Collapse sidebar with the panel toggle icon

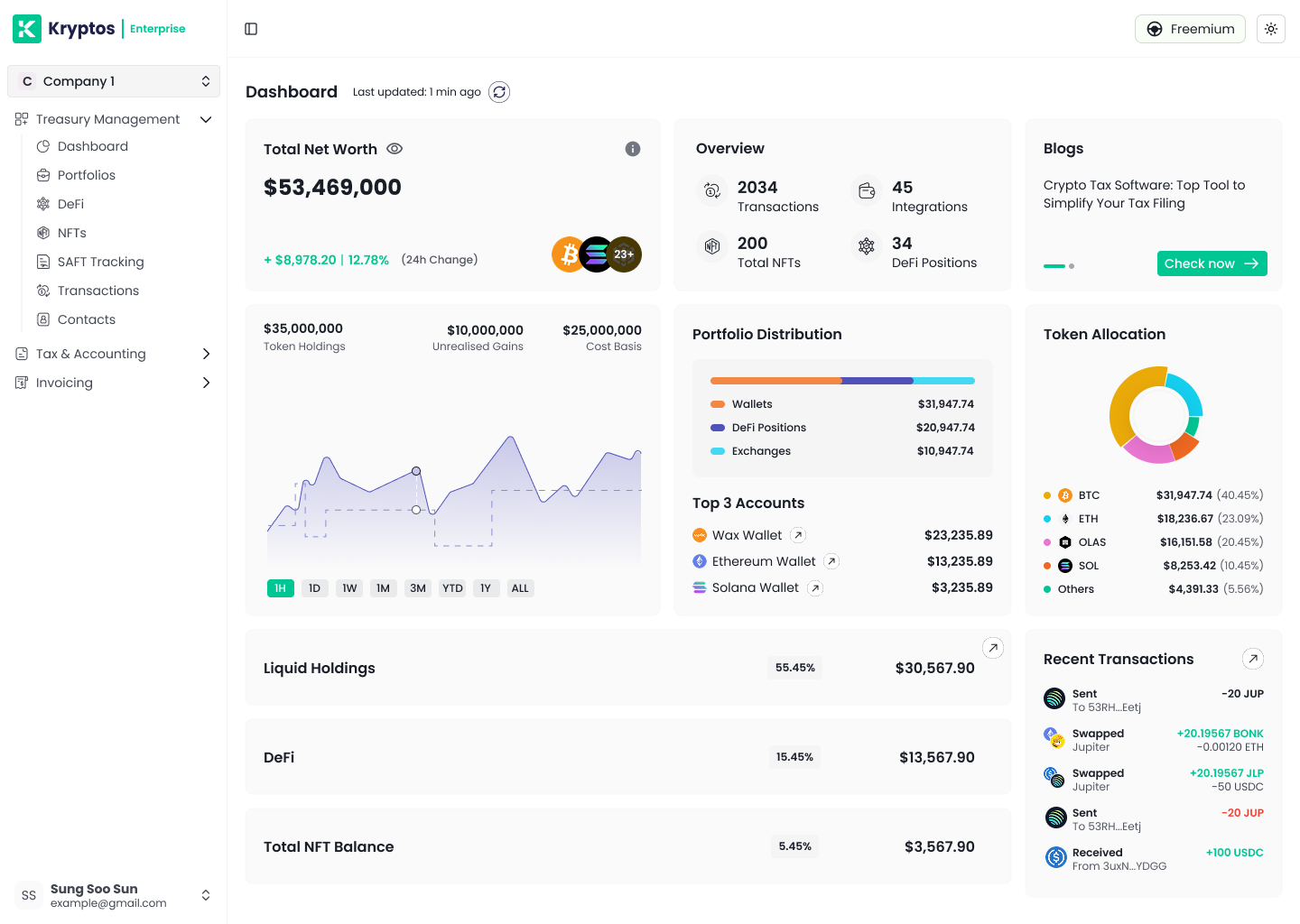tap(251, 29)
